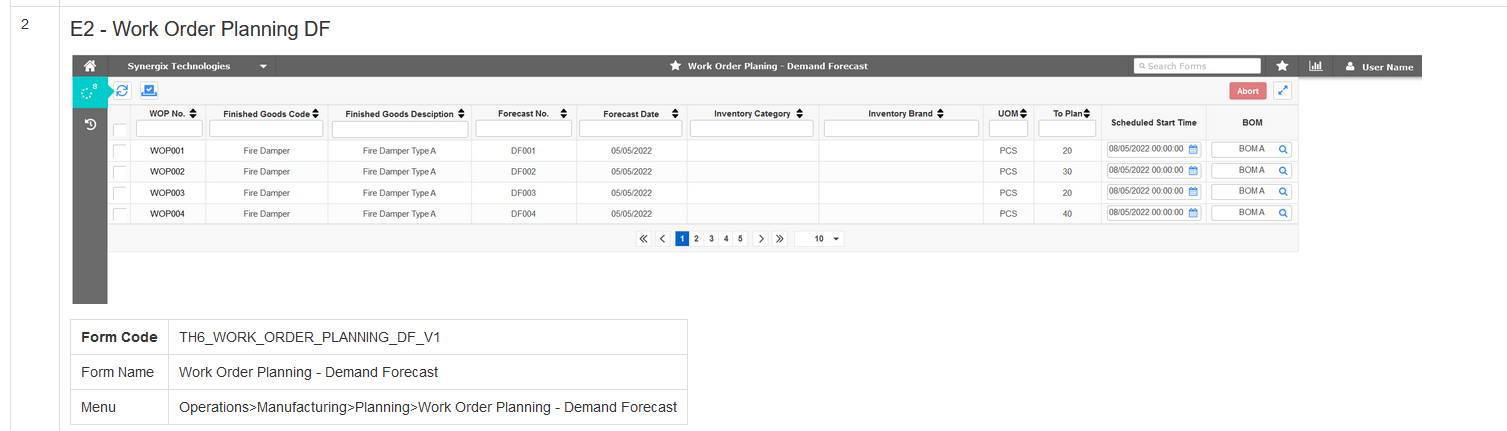The width and height of the screenshot is (1507, 431).
Task: Jump to last page of results
Action: point(779,239)
